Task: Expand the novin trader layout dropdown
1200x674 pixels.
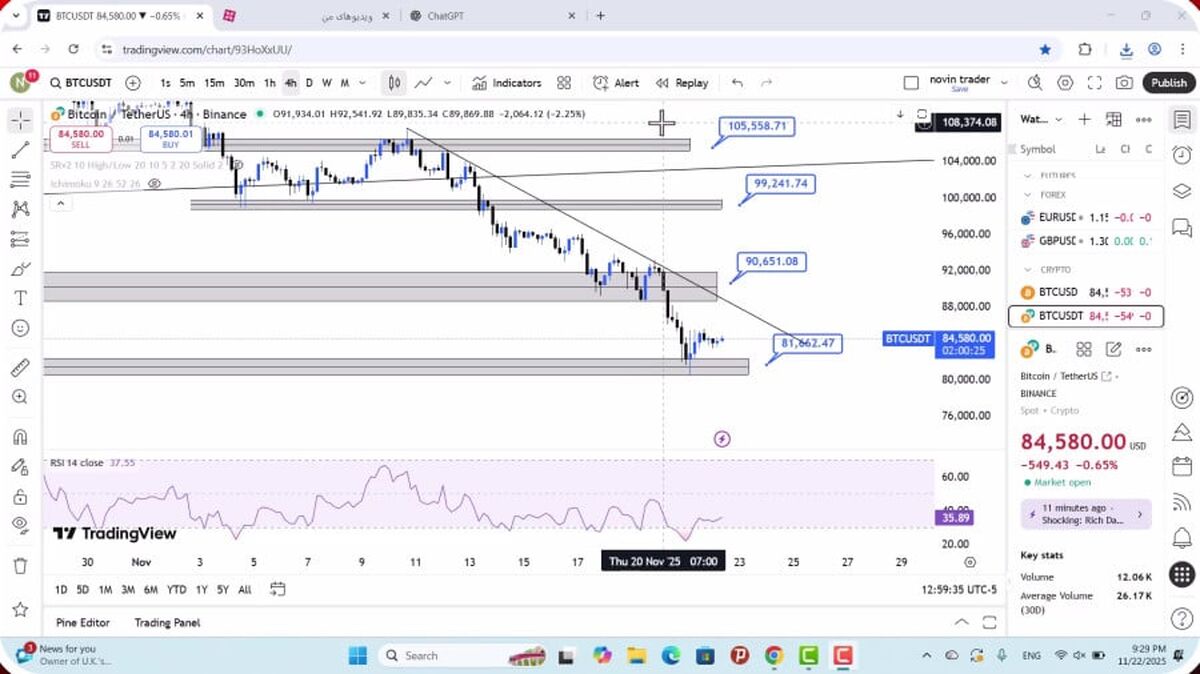Action: pos(1003,83)
